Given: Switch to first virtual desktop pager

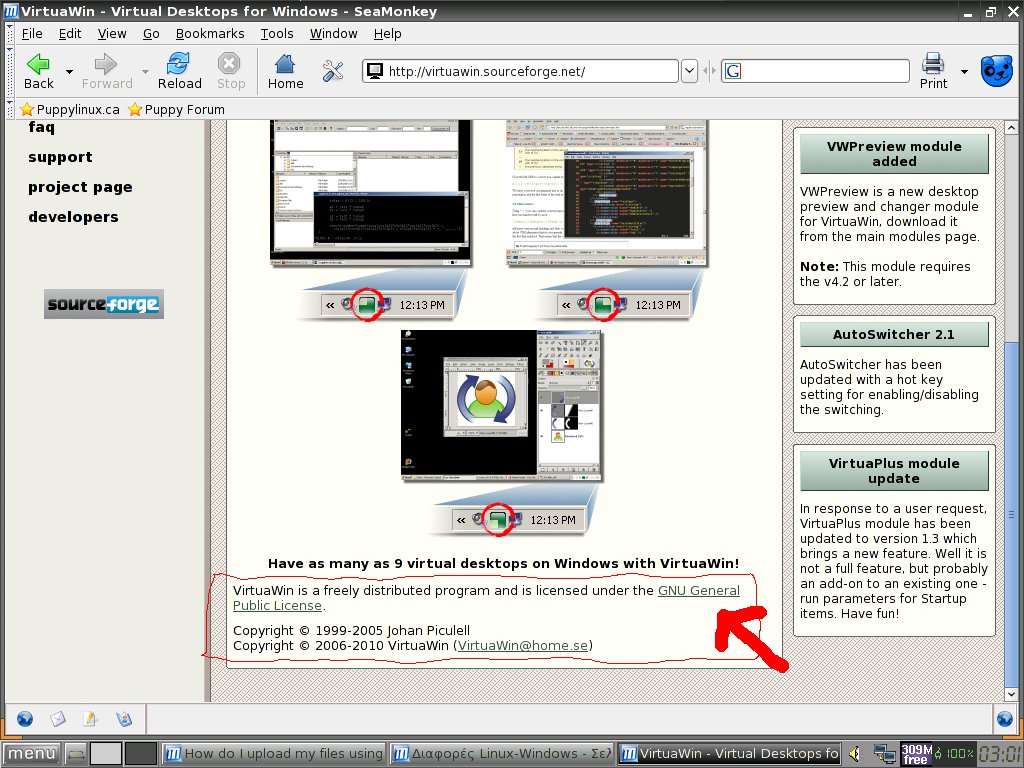Looking at the screenshot, I should (x=105, y=754).
